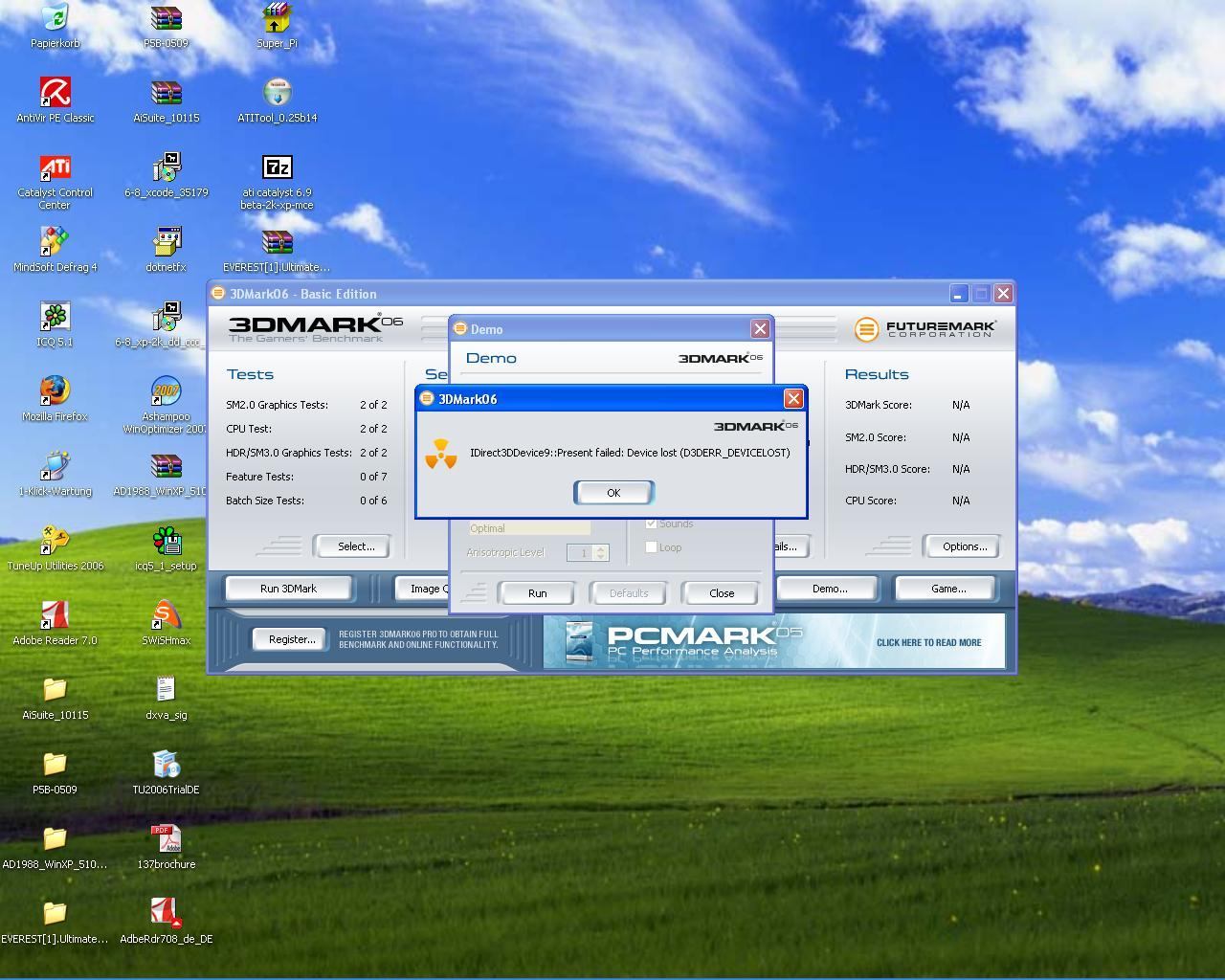Close the Demo window

(760, 328)
